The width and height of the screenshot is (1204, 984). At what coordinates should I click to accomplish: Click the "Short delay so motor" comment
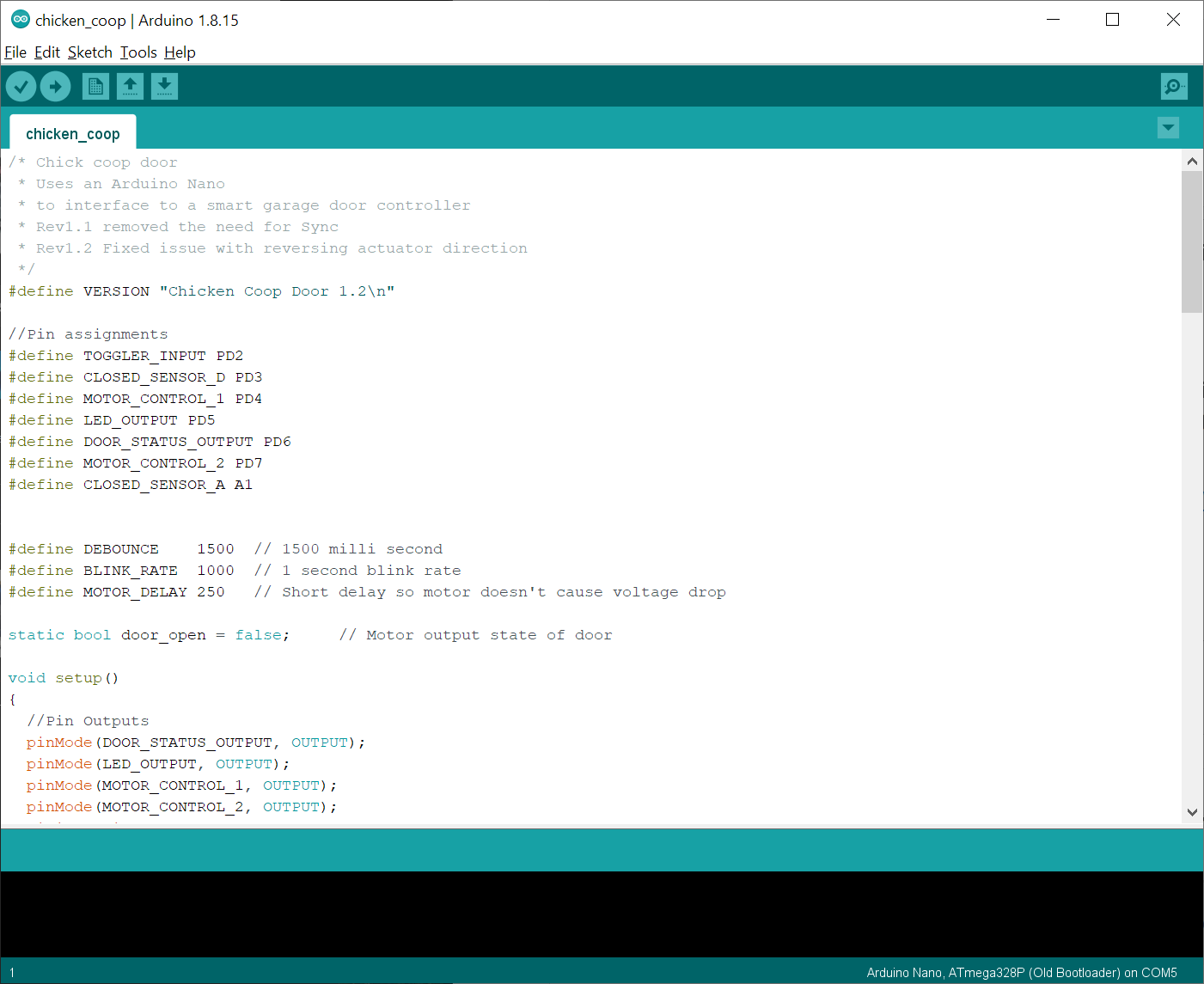(x=490, y=592)
